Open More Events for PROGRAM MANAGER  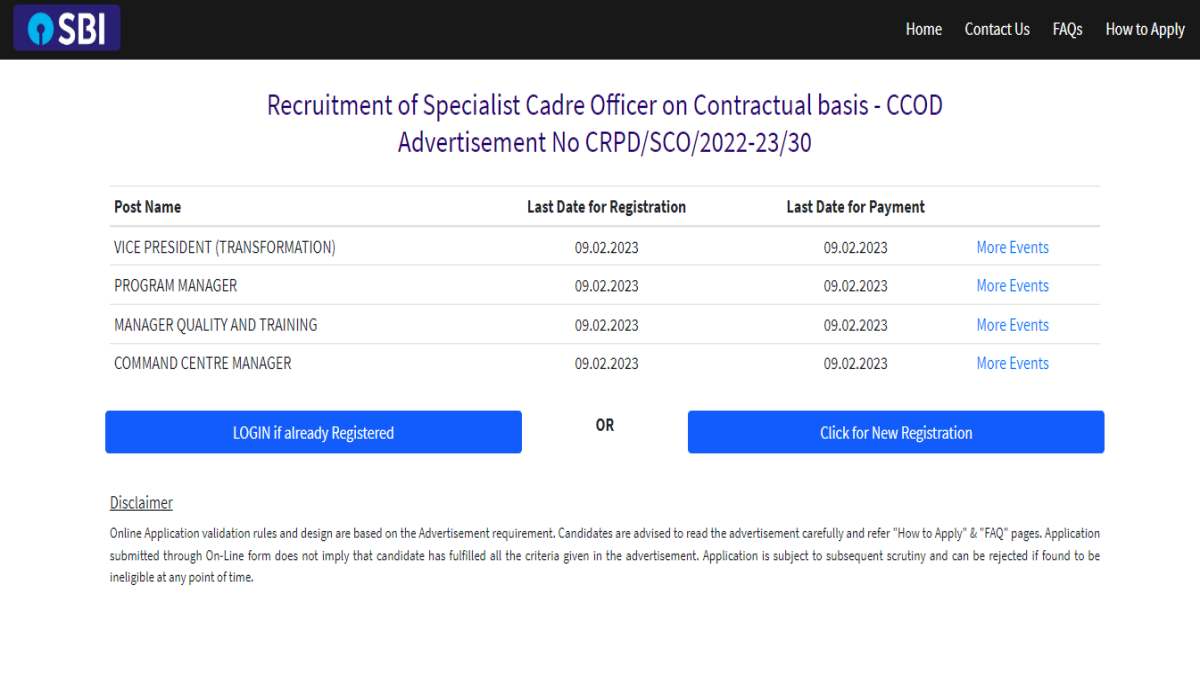(x=1012, y=285)
